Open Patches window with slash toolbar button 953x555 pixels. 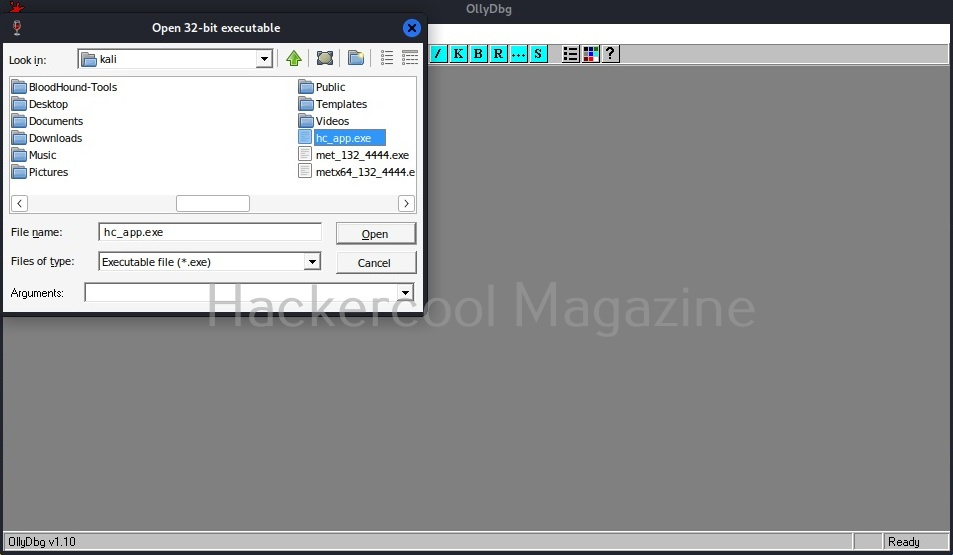pyautogui.click(x=438, y=54)
